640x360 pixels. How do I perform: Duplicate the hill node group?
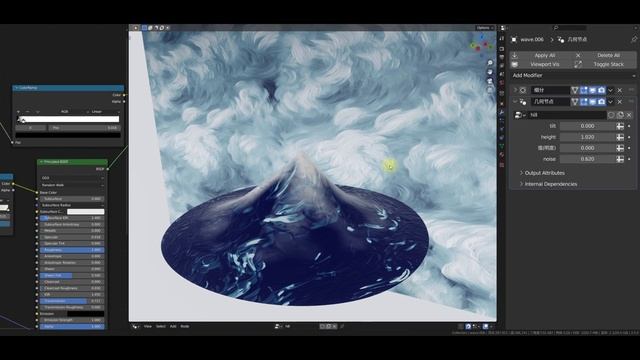tap(620, 115)
